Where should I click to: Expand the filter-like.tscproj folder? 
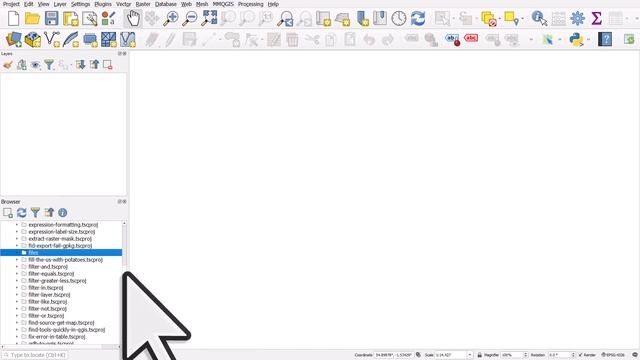17,302
